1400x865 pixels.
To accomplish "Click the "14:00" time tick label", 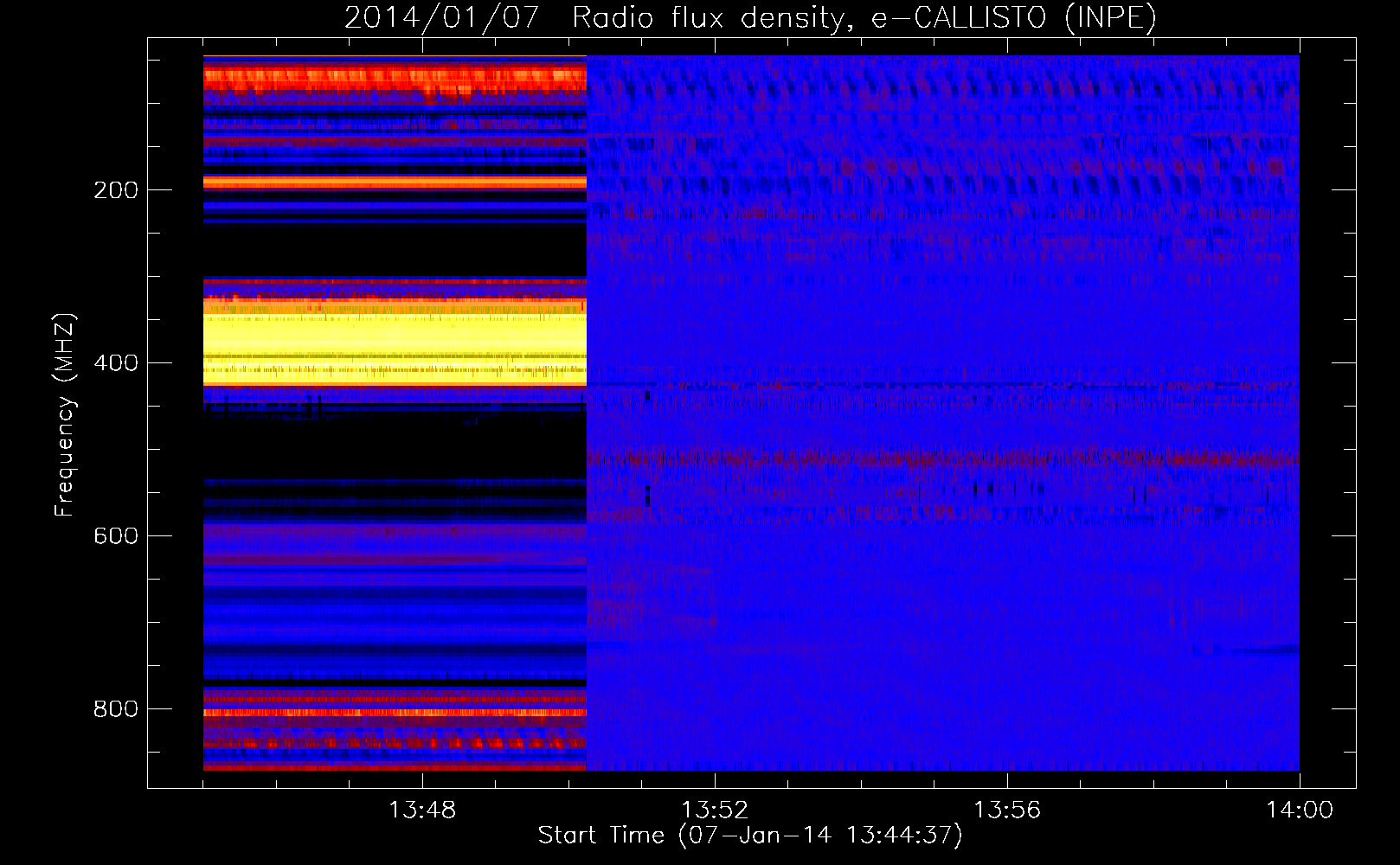I will point(1300,811).
